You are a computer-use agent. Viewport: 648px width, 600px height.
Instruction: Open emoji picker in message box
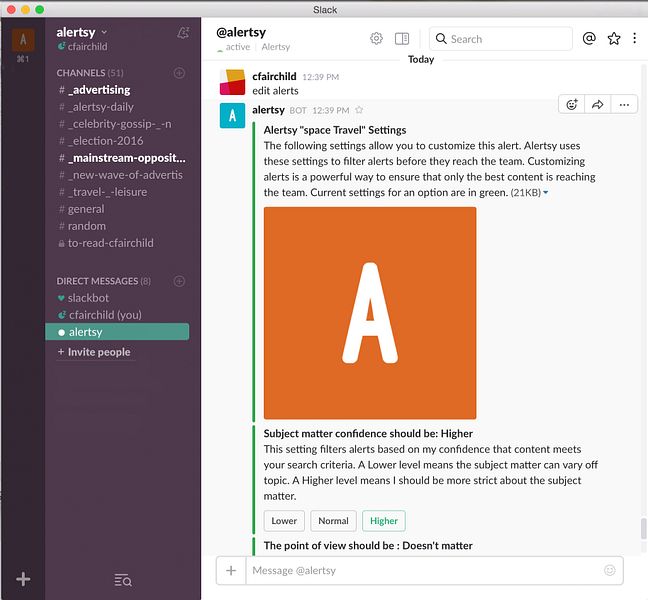click(610, 570)
